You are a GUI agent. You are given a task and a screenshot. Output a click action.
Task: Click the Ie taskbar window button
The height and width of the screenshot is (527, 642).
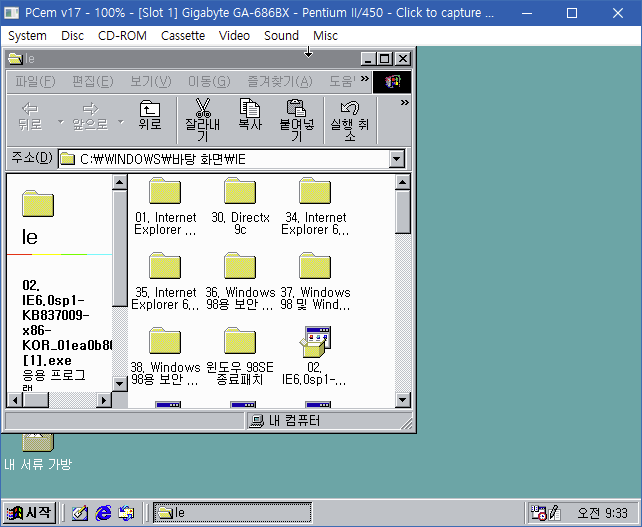click(x=232, y=513)
